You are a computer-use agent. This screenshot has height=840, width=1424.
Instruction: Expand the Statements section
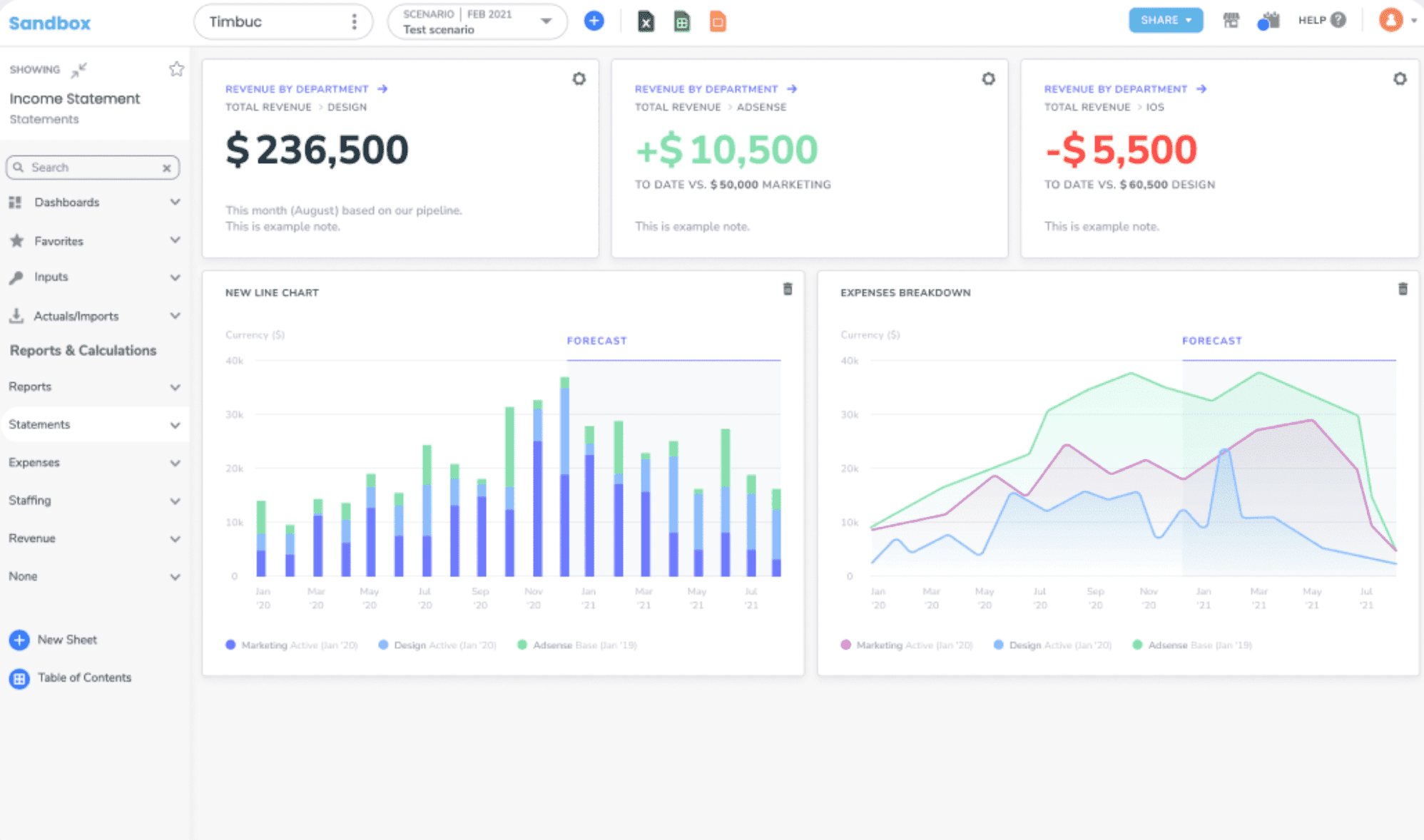(x=94, y=424)
